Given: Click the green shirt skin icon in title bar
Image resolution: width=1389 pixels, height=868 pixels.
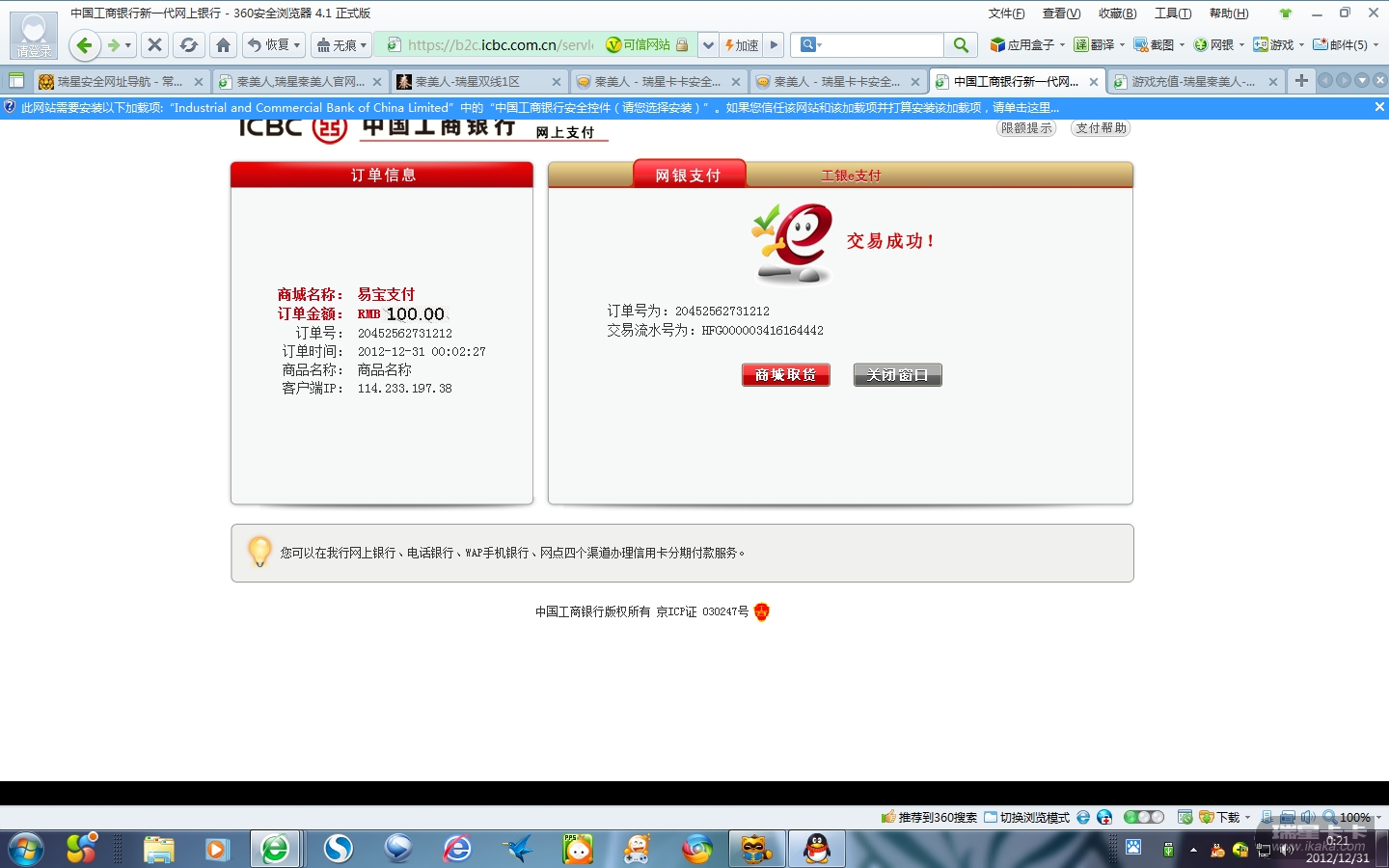Looking at the screenshot, I should coord(1285,14).
